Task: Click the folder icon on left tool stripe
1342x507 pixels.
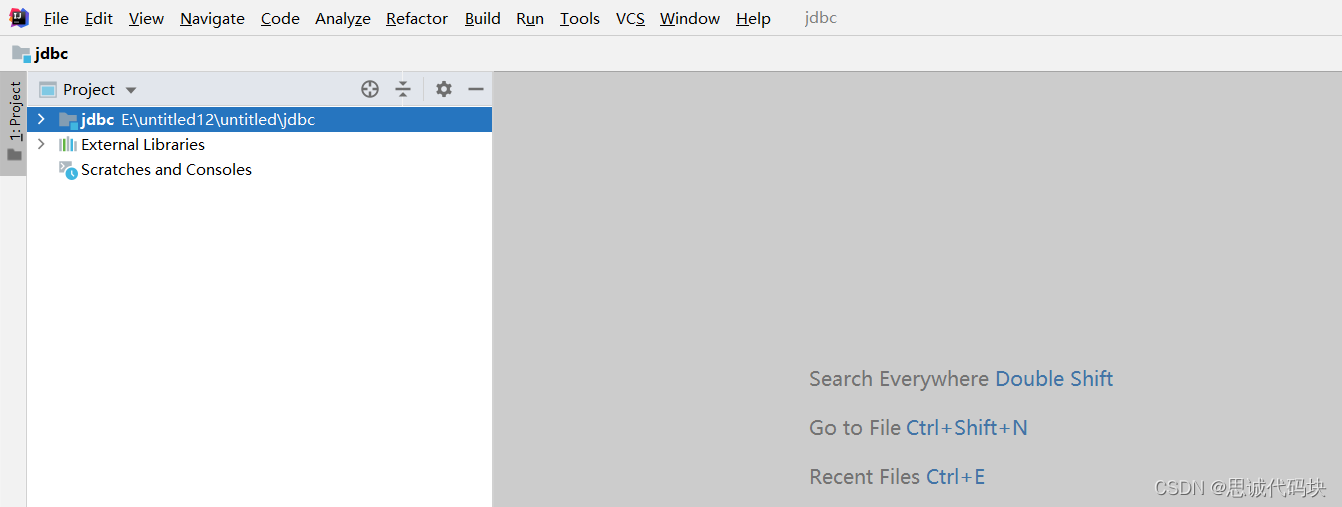Action: pos(14,155)
